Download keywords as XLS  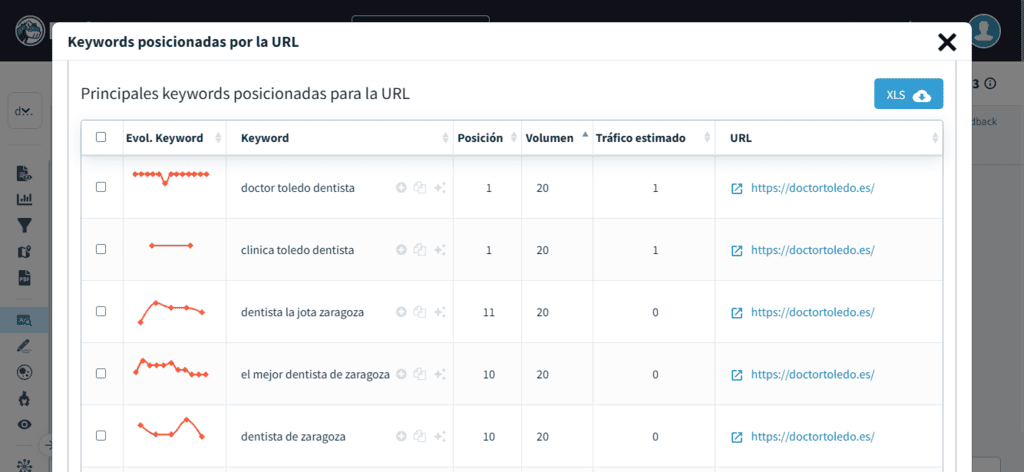coord(908,94)
